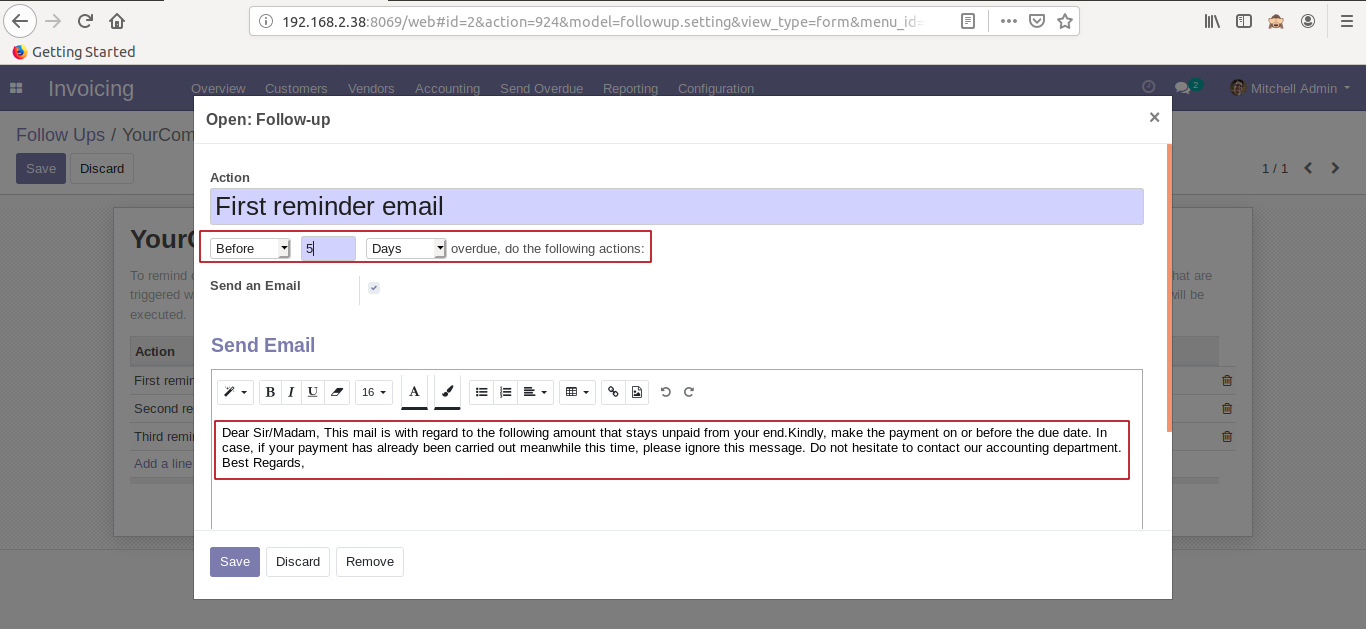Open the insert table dropdown
Image resolution: width=1366 pixels, height=629 pixels.
click(577, 392)
